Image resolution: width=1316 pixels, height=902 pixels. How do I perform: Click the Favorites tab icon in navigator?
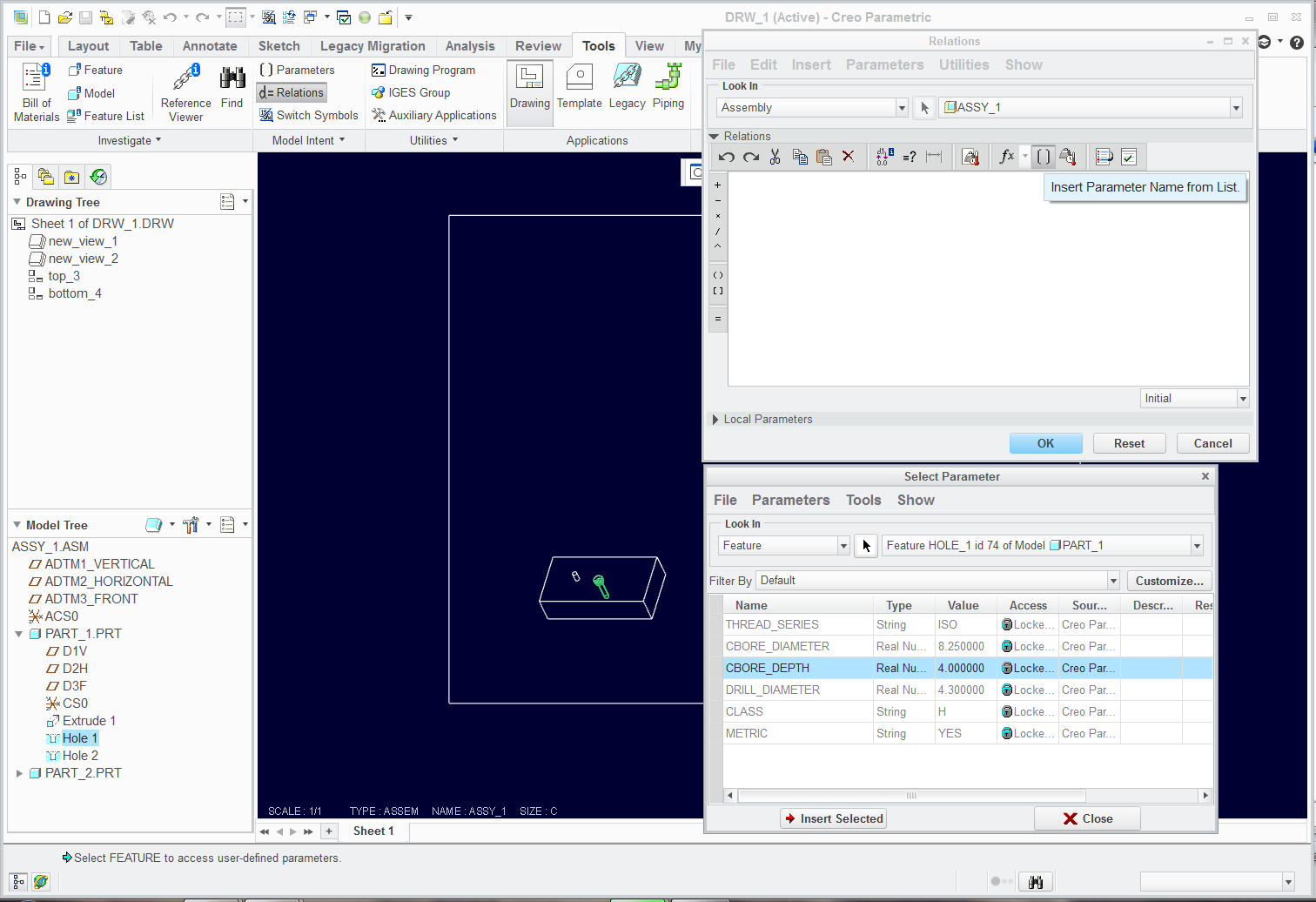pyautogui.click(x=72, y=177)
